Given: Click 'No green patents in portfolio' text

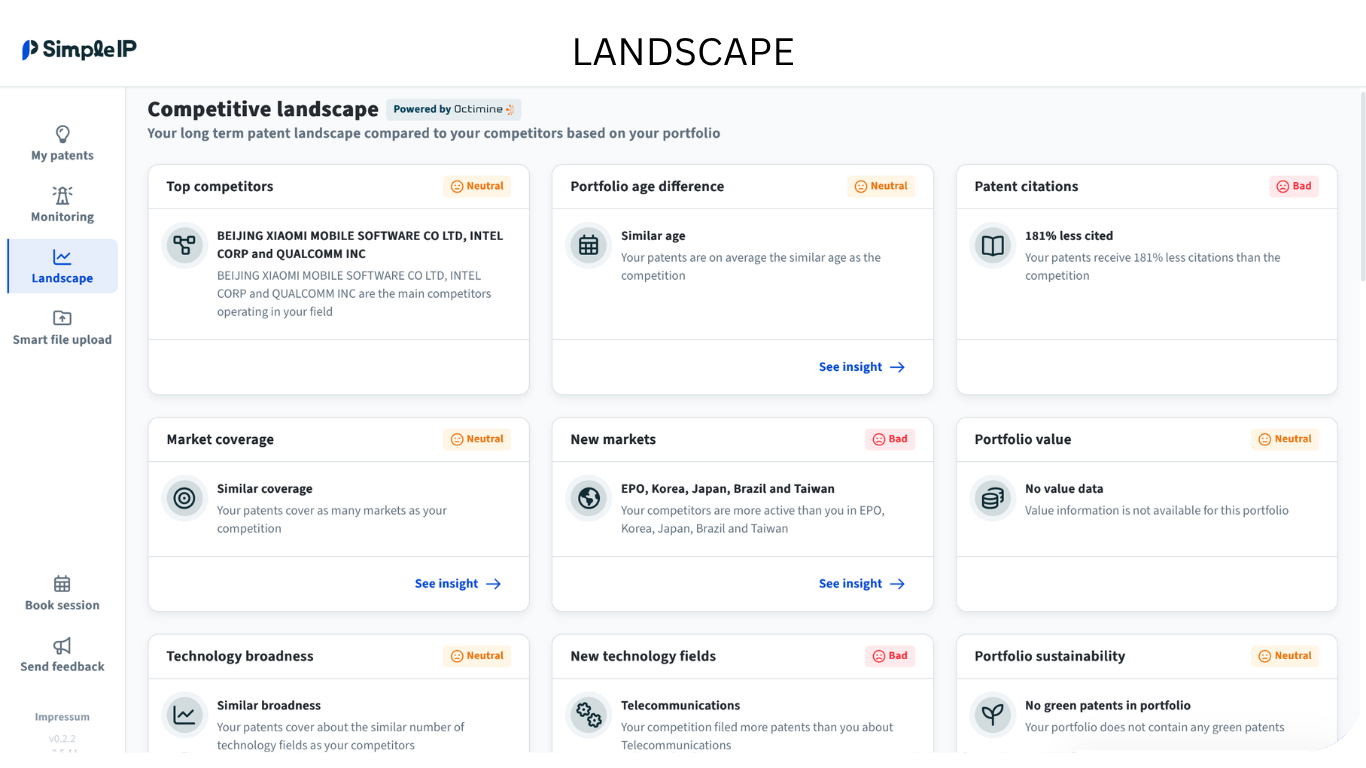Looking at the screenshot, I should click(x=1108, y=706).
